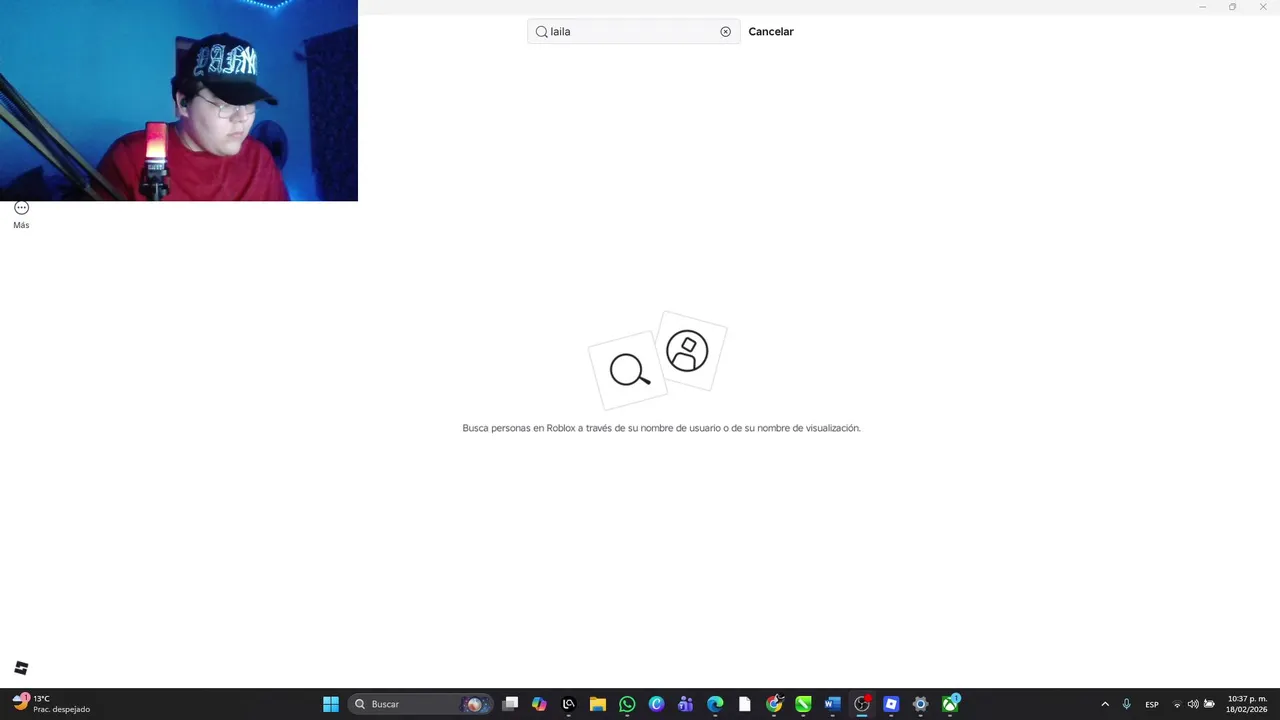
Task: Change input language from ESP
Action: 1152,704
